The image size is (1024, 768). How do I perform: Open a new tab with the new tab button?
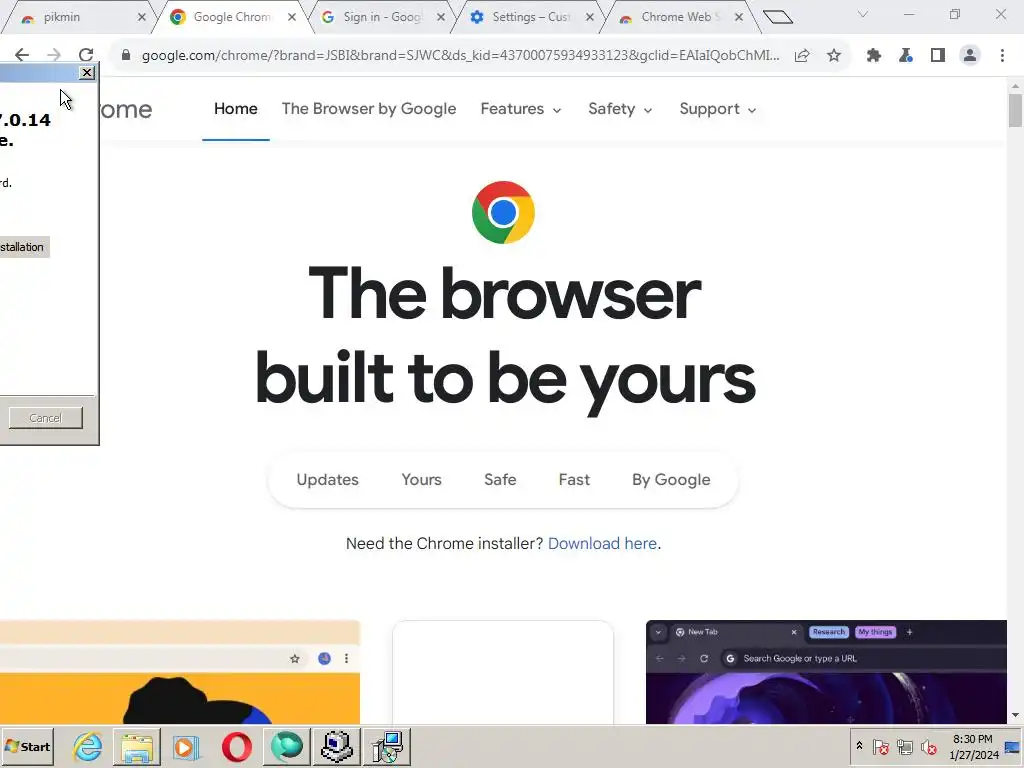(778, 17)
